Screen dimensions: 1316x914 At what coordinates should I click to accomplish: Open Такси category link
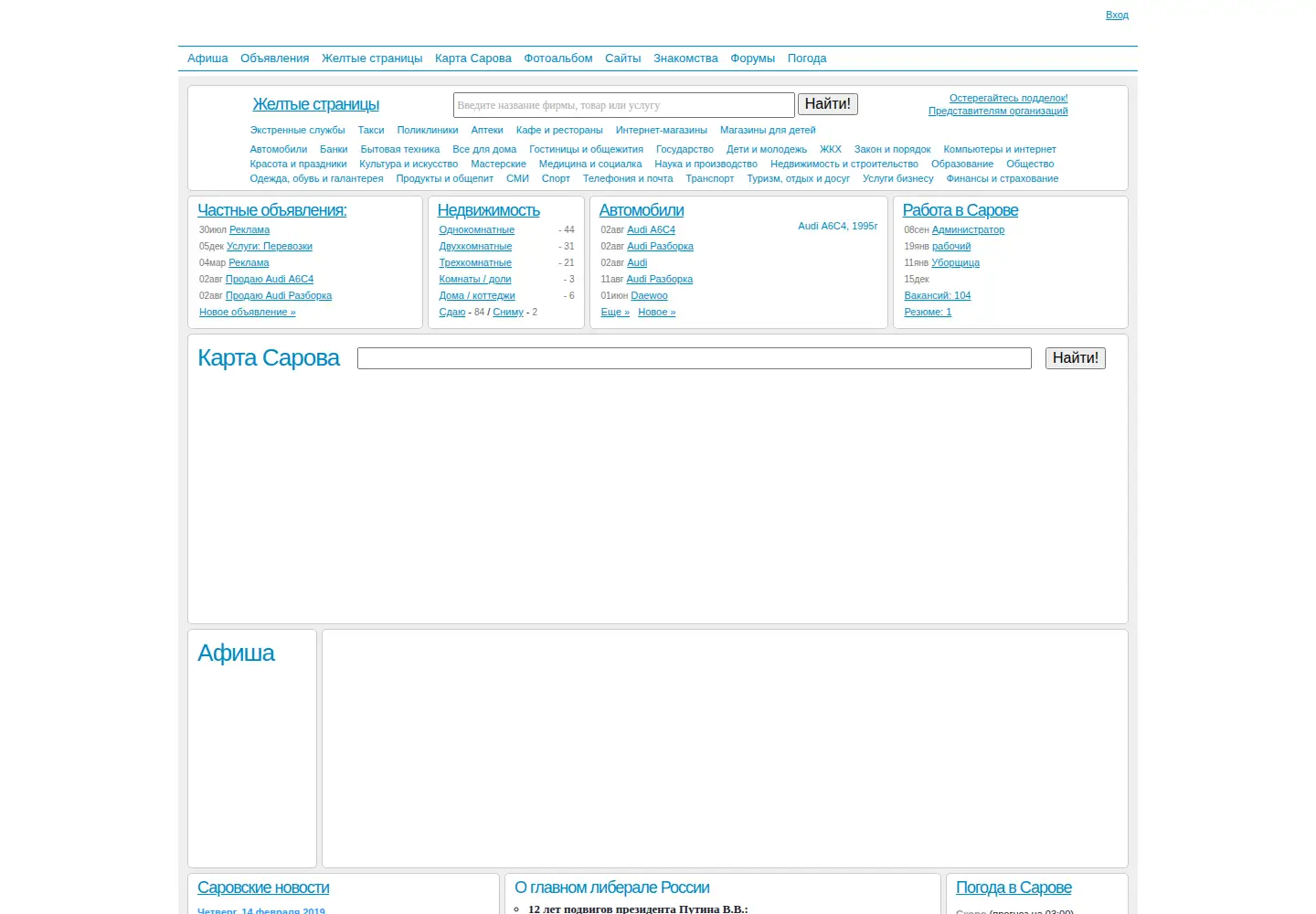tap(371, 130)
